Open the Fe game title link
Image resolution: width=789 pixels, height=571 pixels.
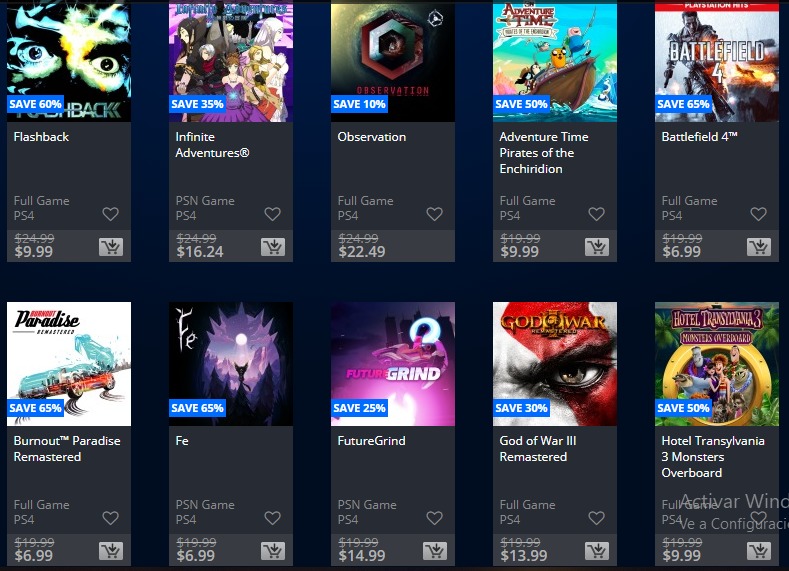click(182, 441)
